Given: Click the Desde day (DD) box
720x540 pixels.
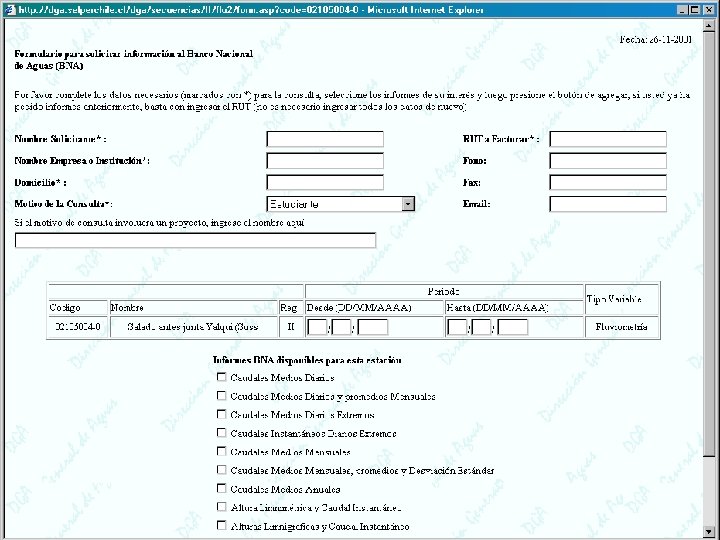Looking at the screenshot, I should pyautogui.click(x=317, y=327).
